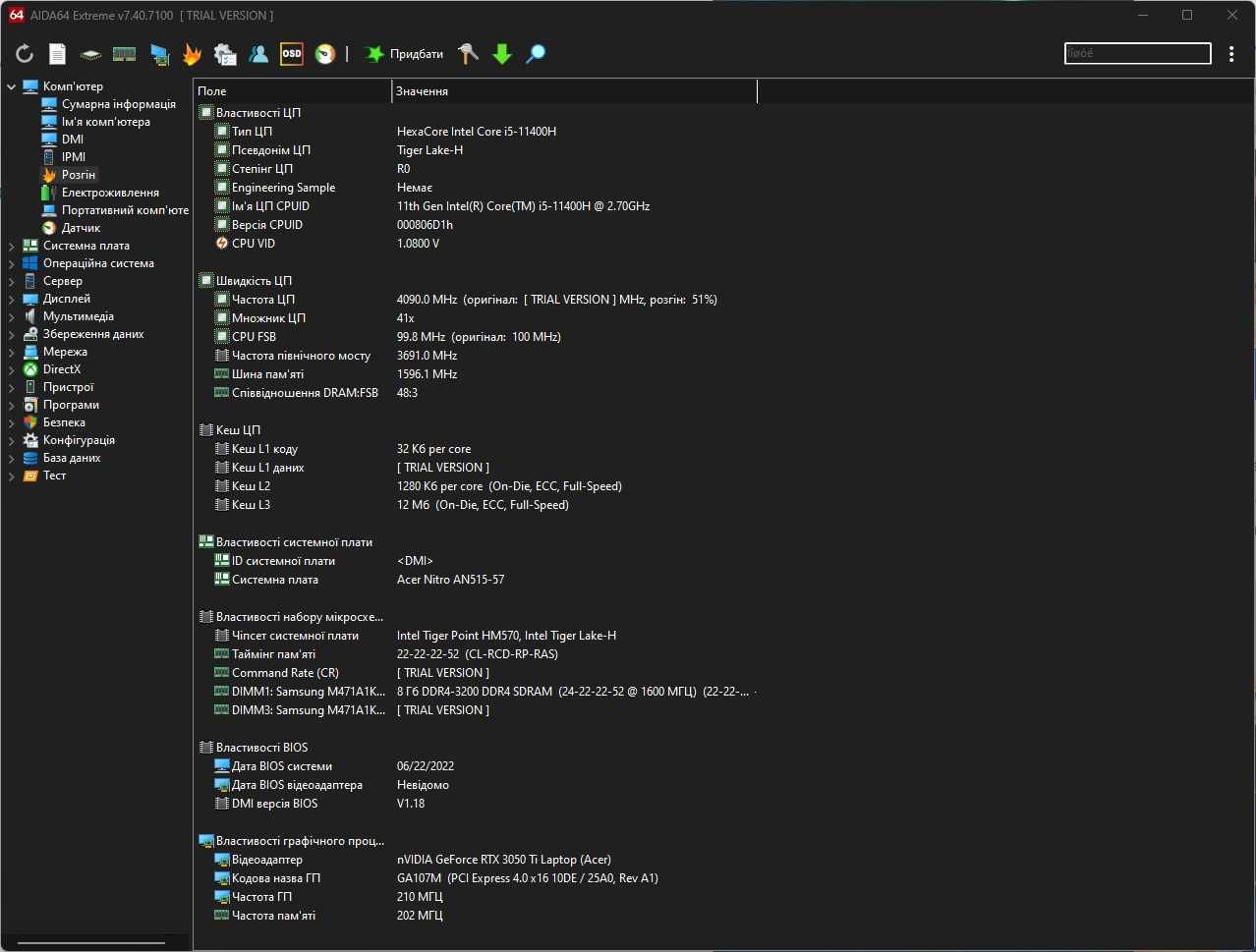Click the CPU chip toolbar icon

[90, 54]
